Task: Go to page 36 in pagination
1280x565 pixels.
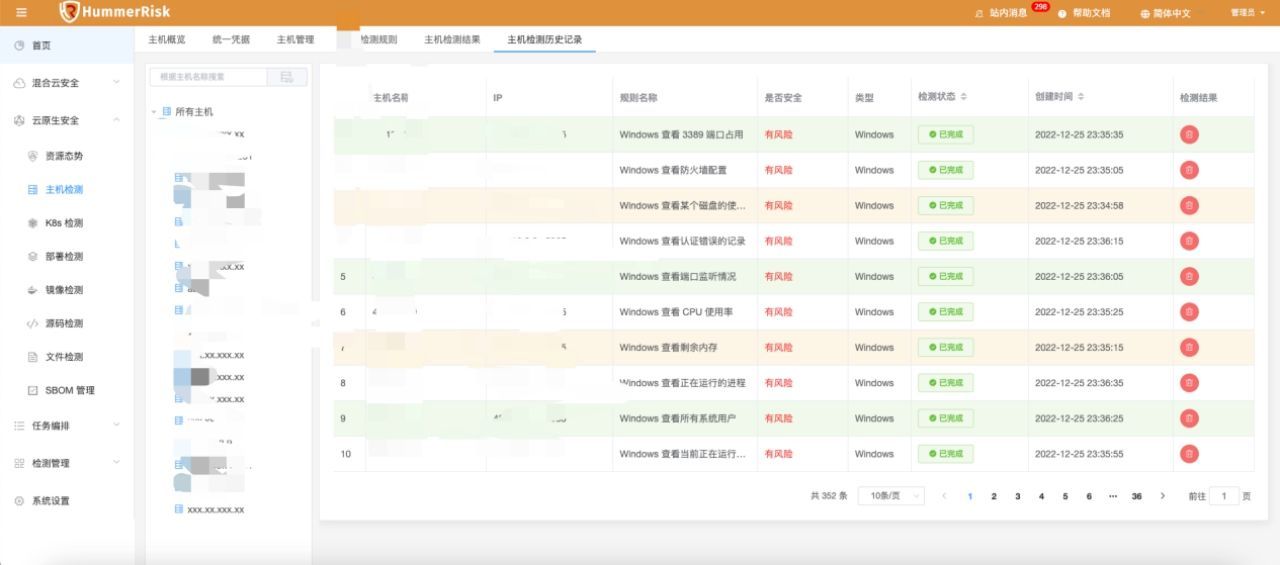Action: [1136, 496]
